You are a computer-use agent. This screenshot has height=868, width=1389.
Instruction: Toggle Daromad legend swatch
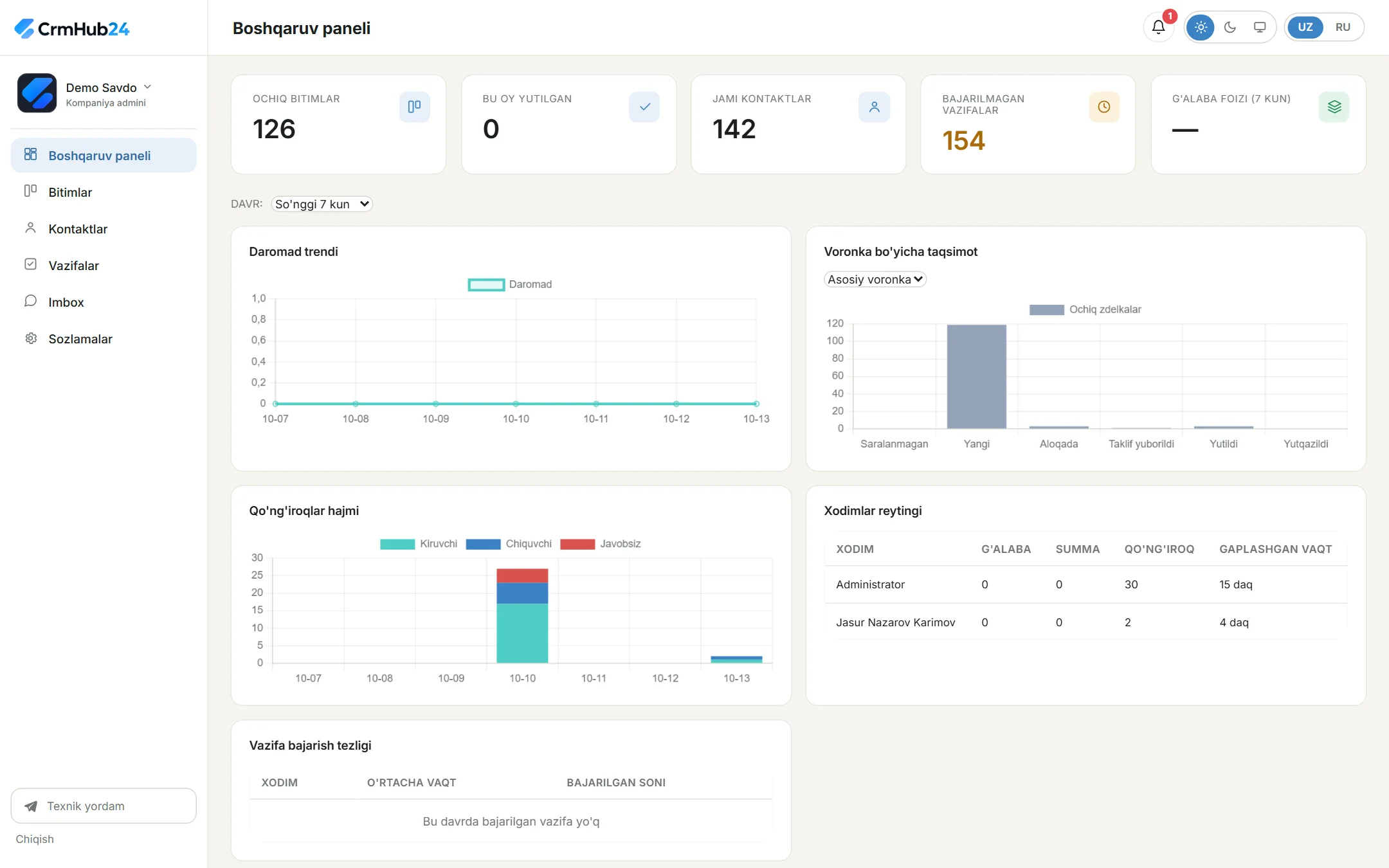[486, 284]
